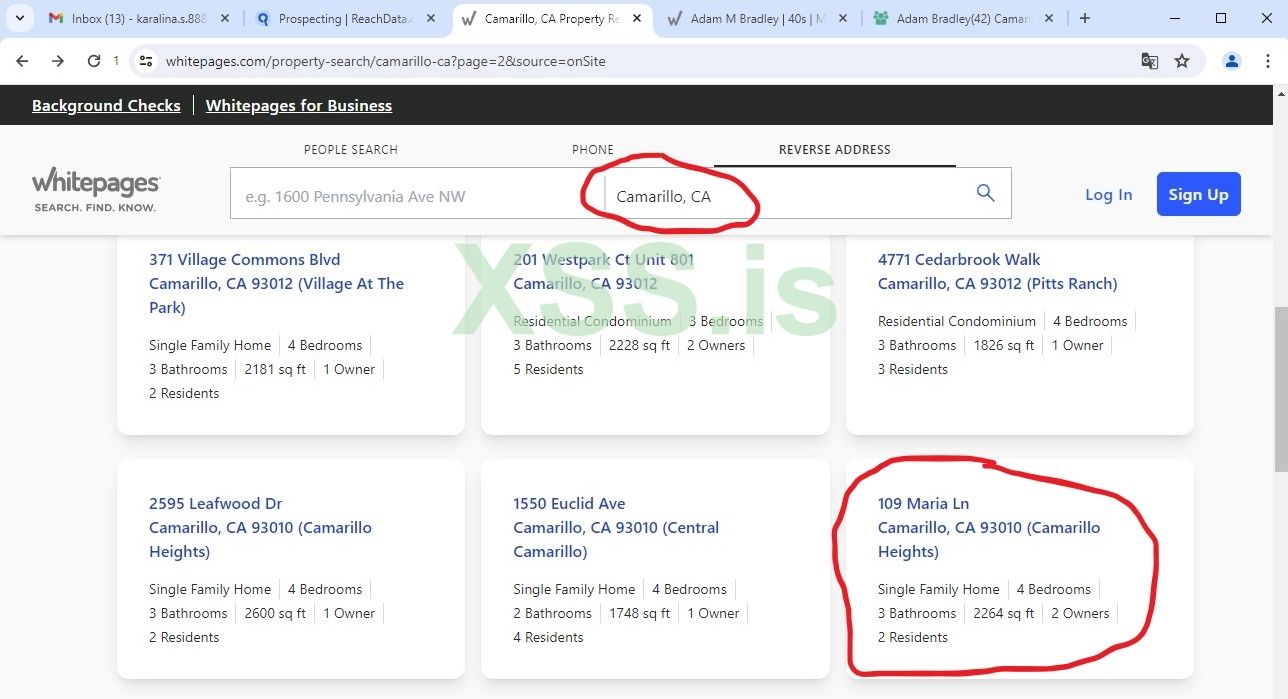Click '1826 sq ft' in Cedarbrook card

coord(1004,345)
